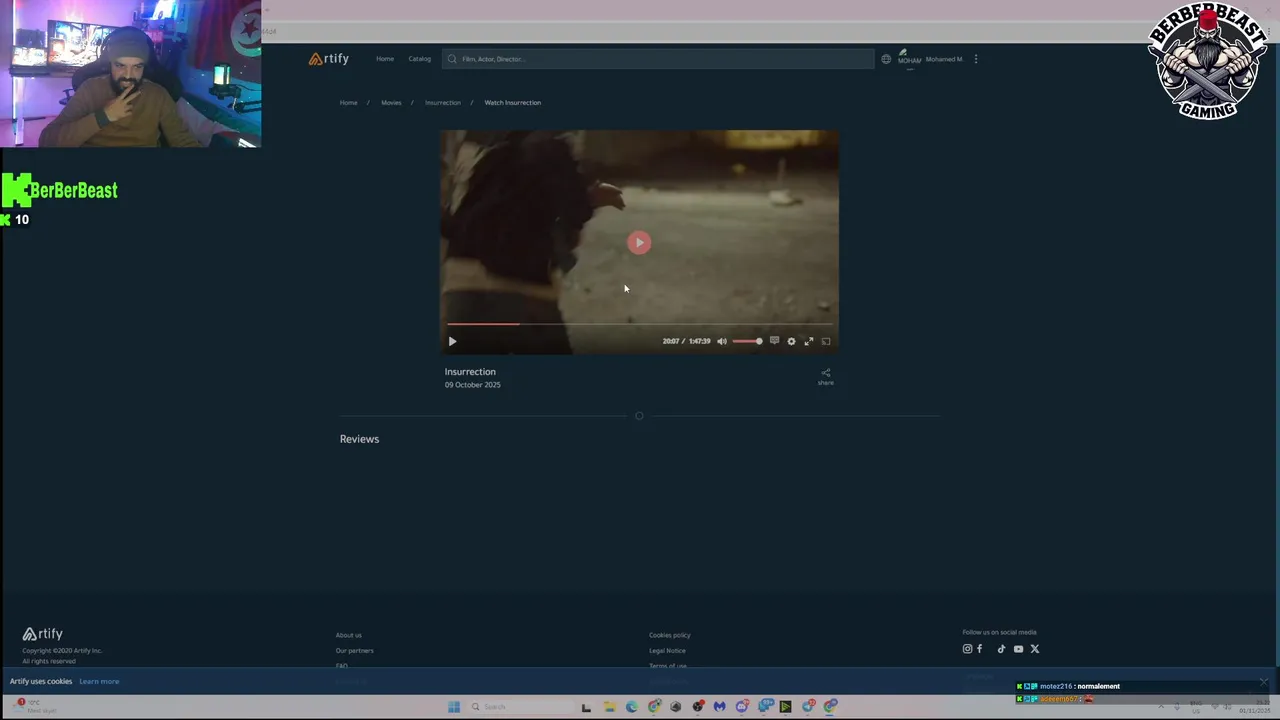This screenshot has width=1280, height=720.
Task: Click the Artify logo in header
Action: pos(329,59)
